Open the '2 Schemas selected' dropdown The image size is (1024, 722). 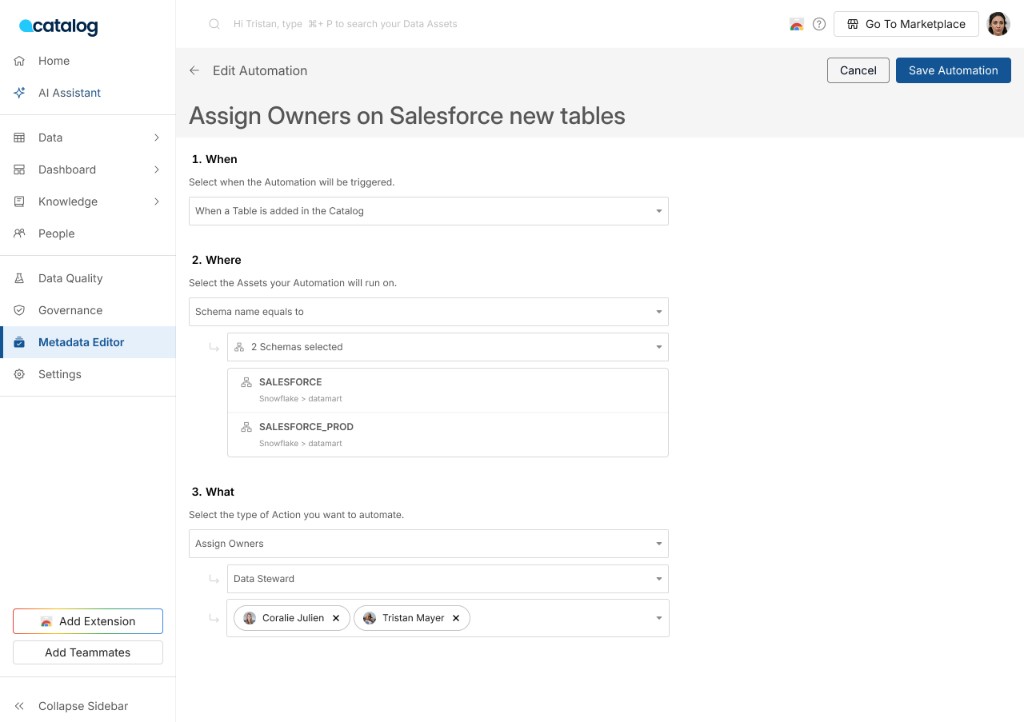pos(447,347)
